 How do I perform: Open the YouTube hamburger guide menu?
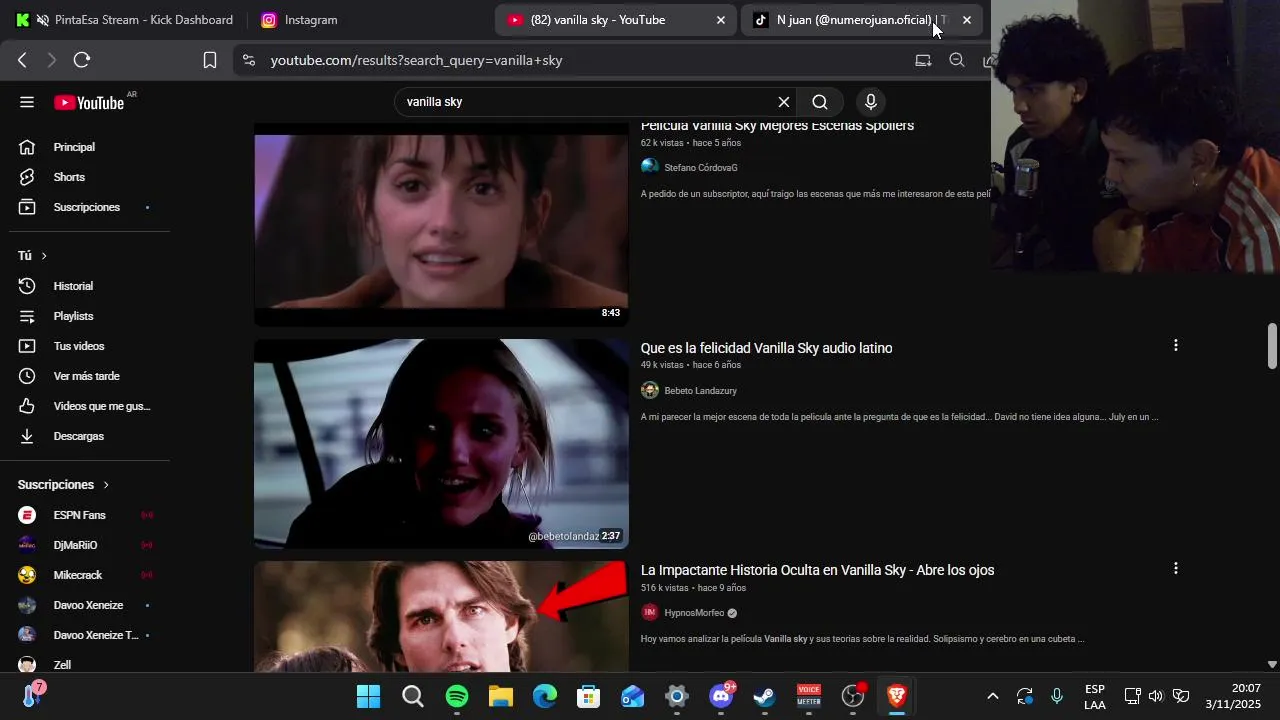point(27,102)
